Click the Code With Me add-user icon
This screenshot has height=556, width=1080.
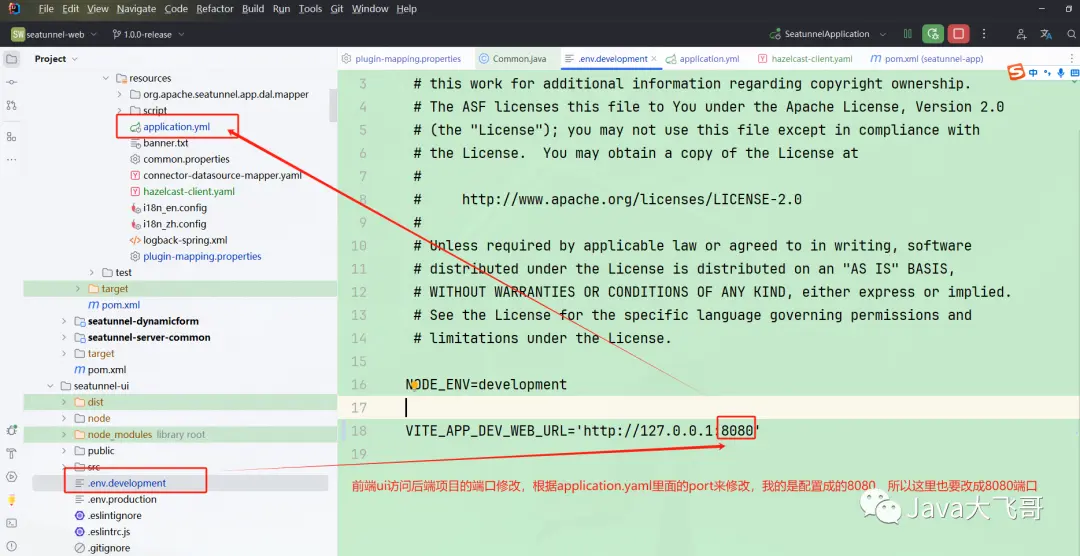pyautogui.click(x=1021, y=34)
